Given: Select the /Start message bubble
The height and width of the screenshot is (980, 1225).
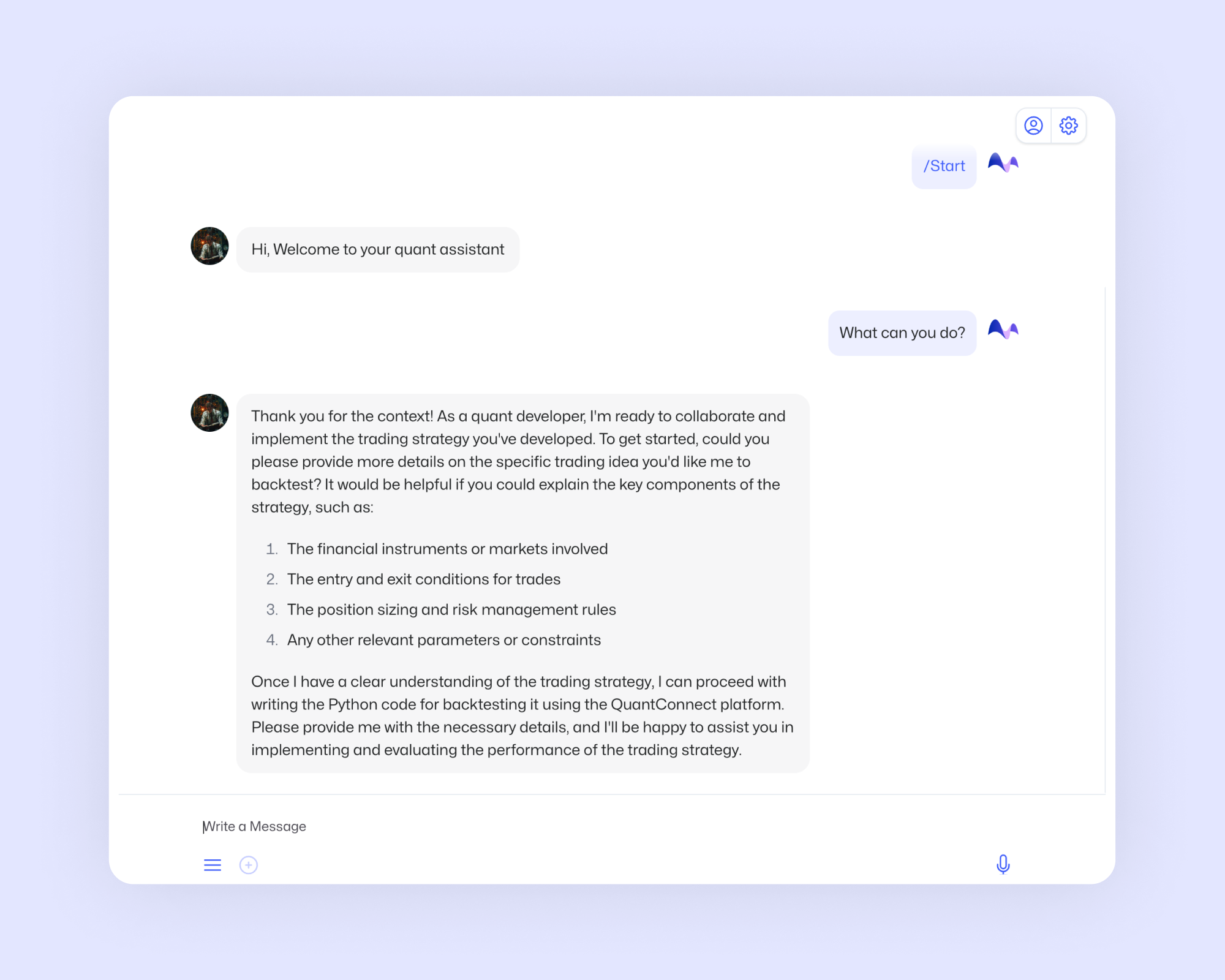Looking at the screenshot, I should tap(944, 166).
